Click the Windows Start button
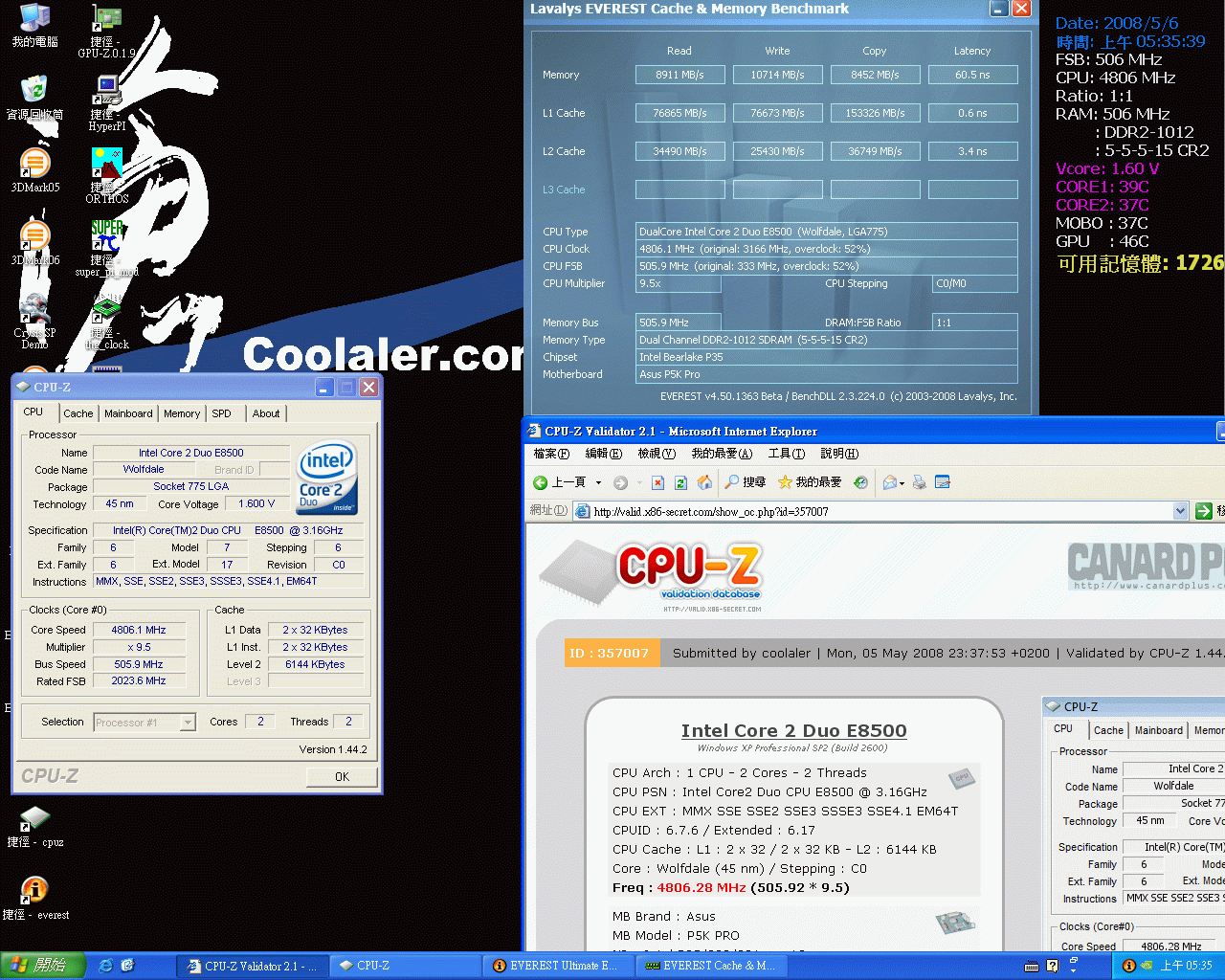The image size is (1225, 980). pos(43,966)
